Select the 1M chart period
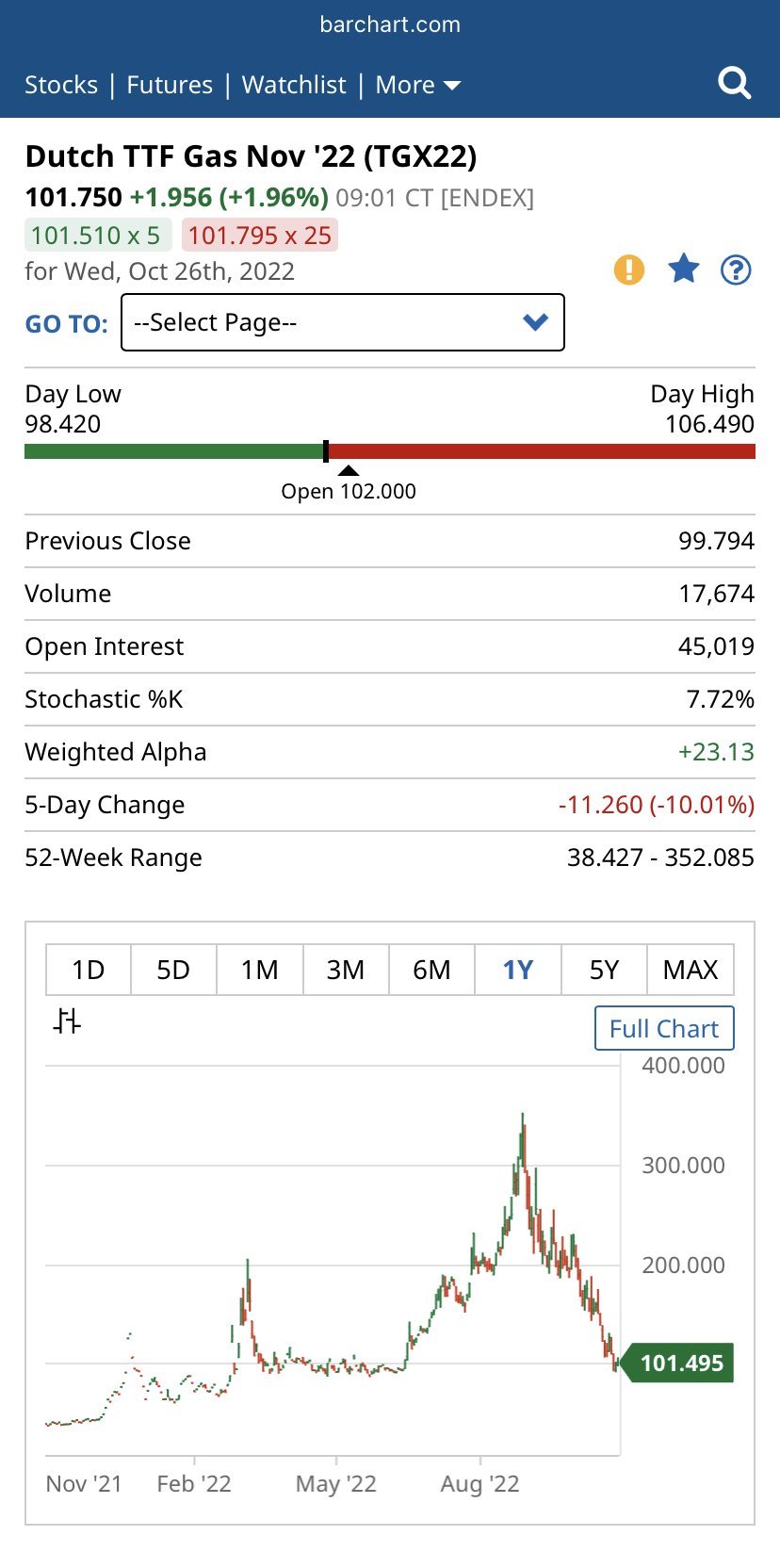This screenshot has height=1568, width=780. click(x=259, y=970)
